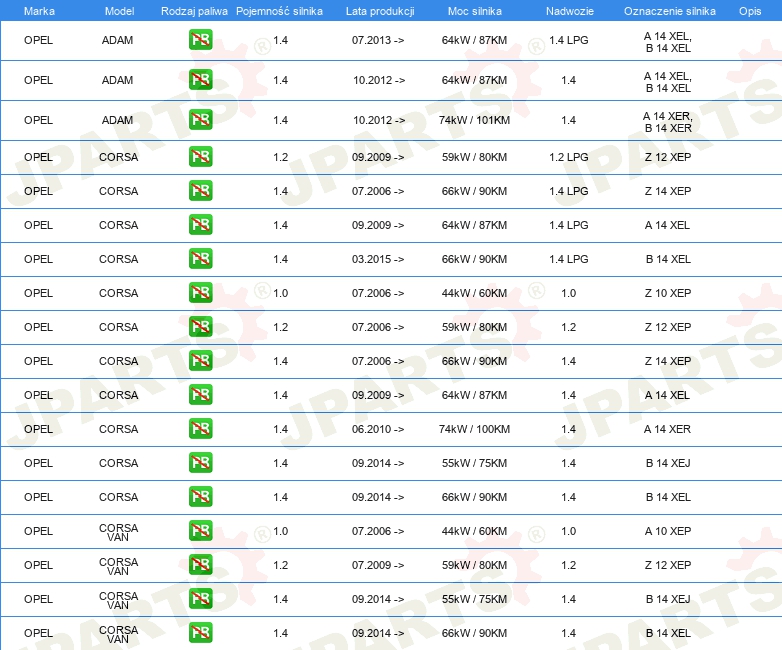Click the B 14 XEJ code in CORSA VAN row
The image size is (782, 650).
click(x=668, y=599)
